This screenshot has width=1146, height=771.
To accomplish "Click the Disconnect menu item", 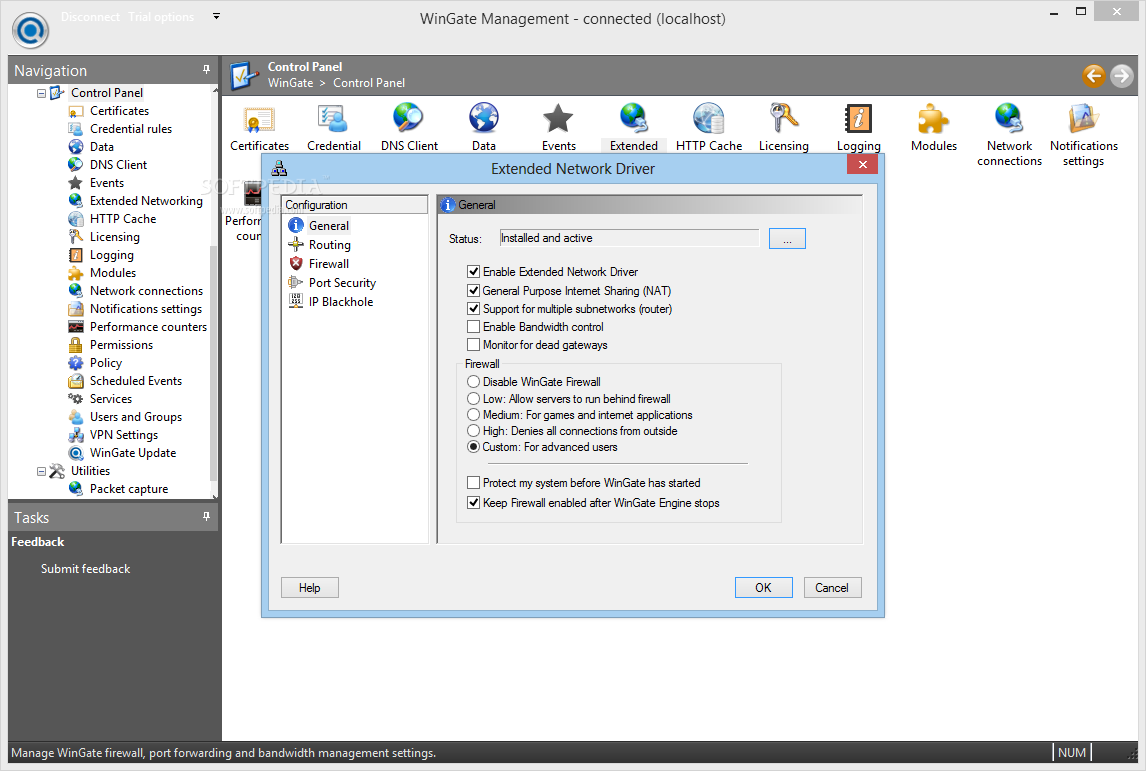I will [90, 17].
